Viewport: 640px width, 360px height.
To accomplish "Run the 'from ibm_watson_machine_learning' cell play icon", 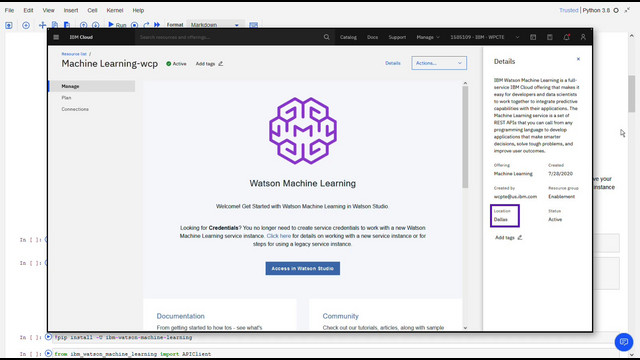I will [x=49, y=353].
